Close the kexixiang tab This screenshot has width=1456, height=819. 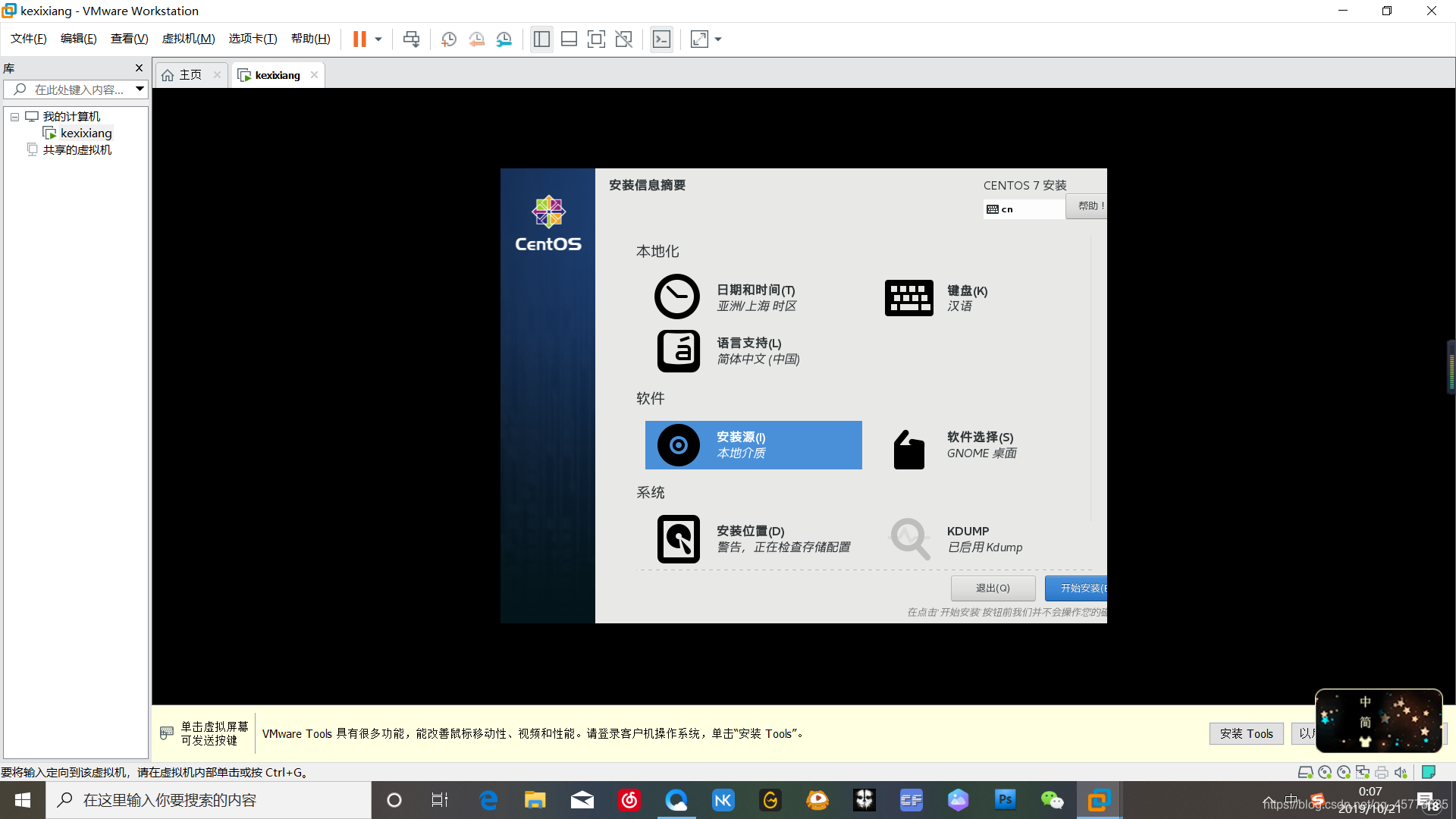click(314, 75)
